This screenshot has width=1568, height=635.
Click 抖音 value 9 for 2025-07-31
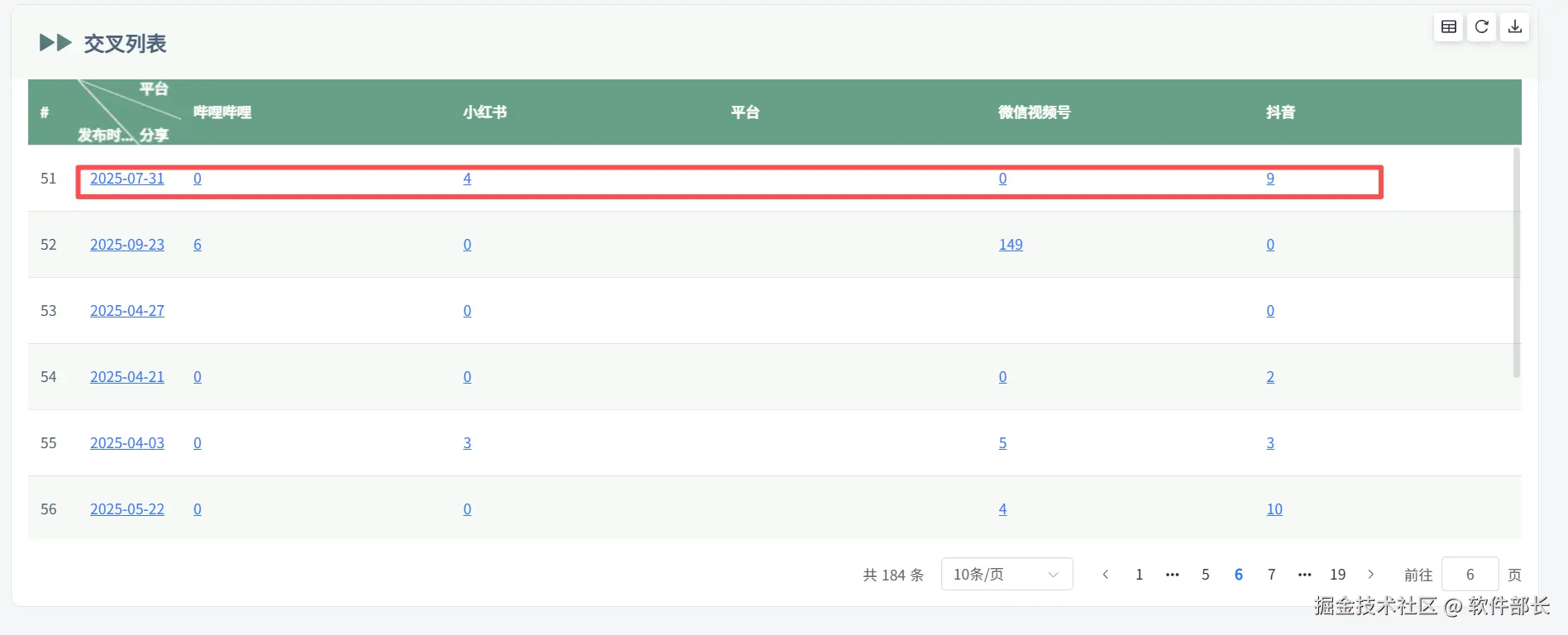[x=1270, y=179]
